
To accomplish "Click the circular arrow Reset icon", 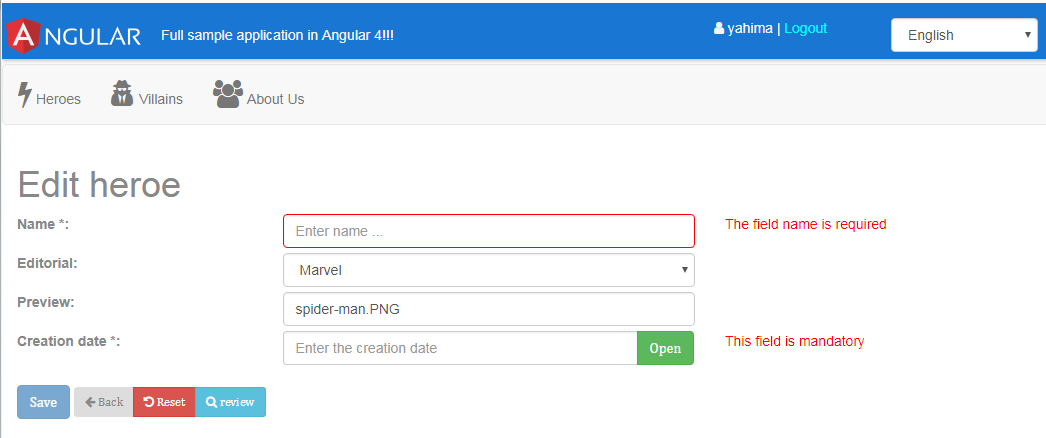I will click(149, 402).
